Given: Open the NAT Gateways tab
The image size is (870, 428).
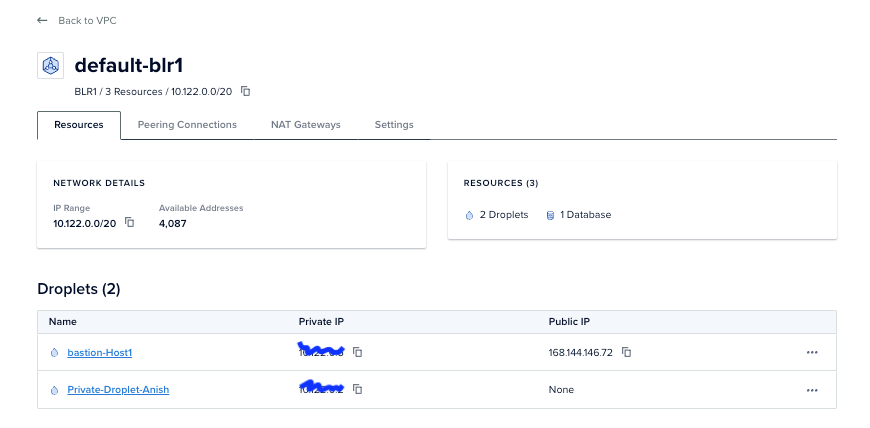Looking at the screenshot, I should coord(306,125).
